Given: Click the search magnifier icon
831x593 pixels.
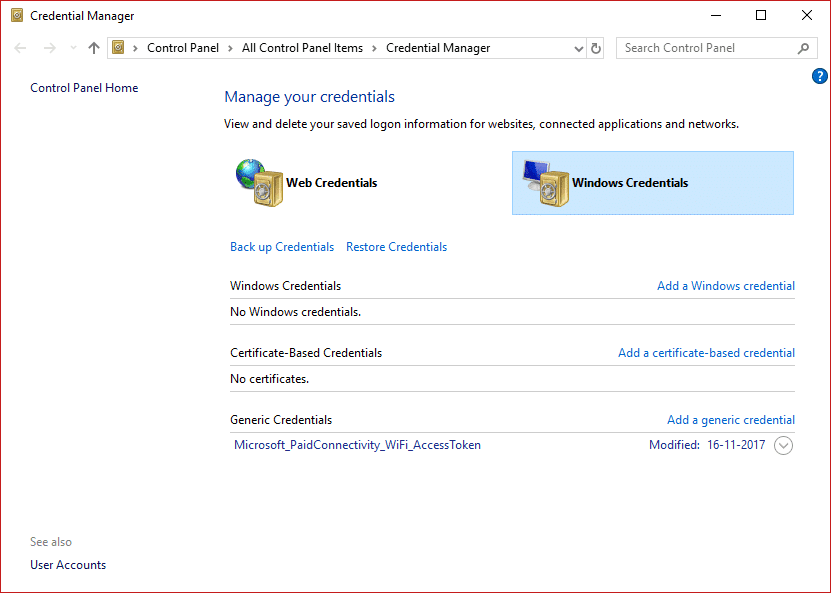Looking at the screenshot, I should point(803,48).
